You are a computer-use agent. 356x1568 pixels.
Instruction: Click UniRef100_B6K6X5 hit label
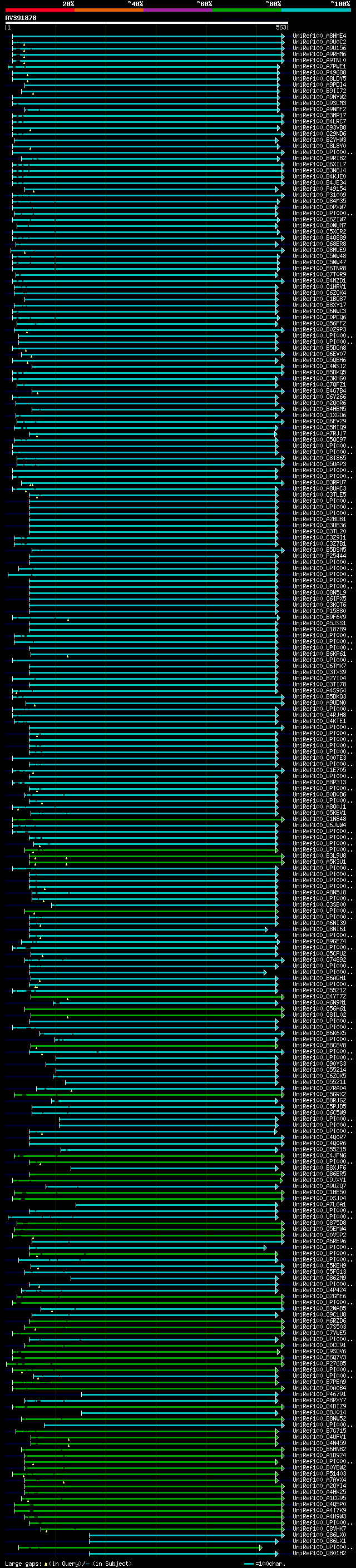tap(319, 1033)
